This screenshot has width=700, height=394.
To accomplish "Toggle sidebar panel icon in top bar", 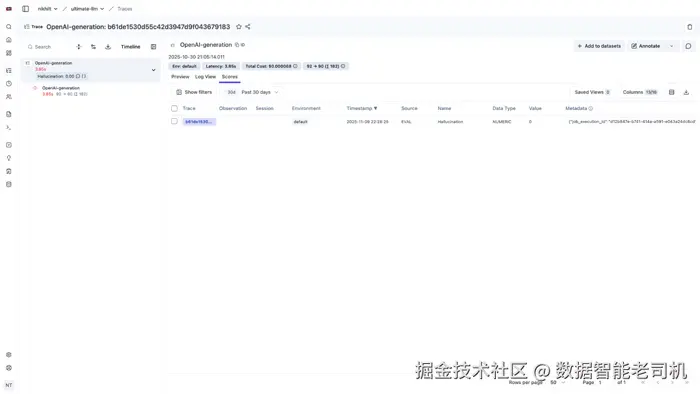I will 25,8.
